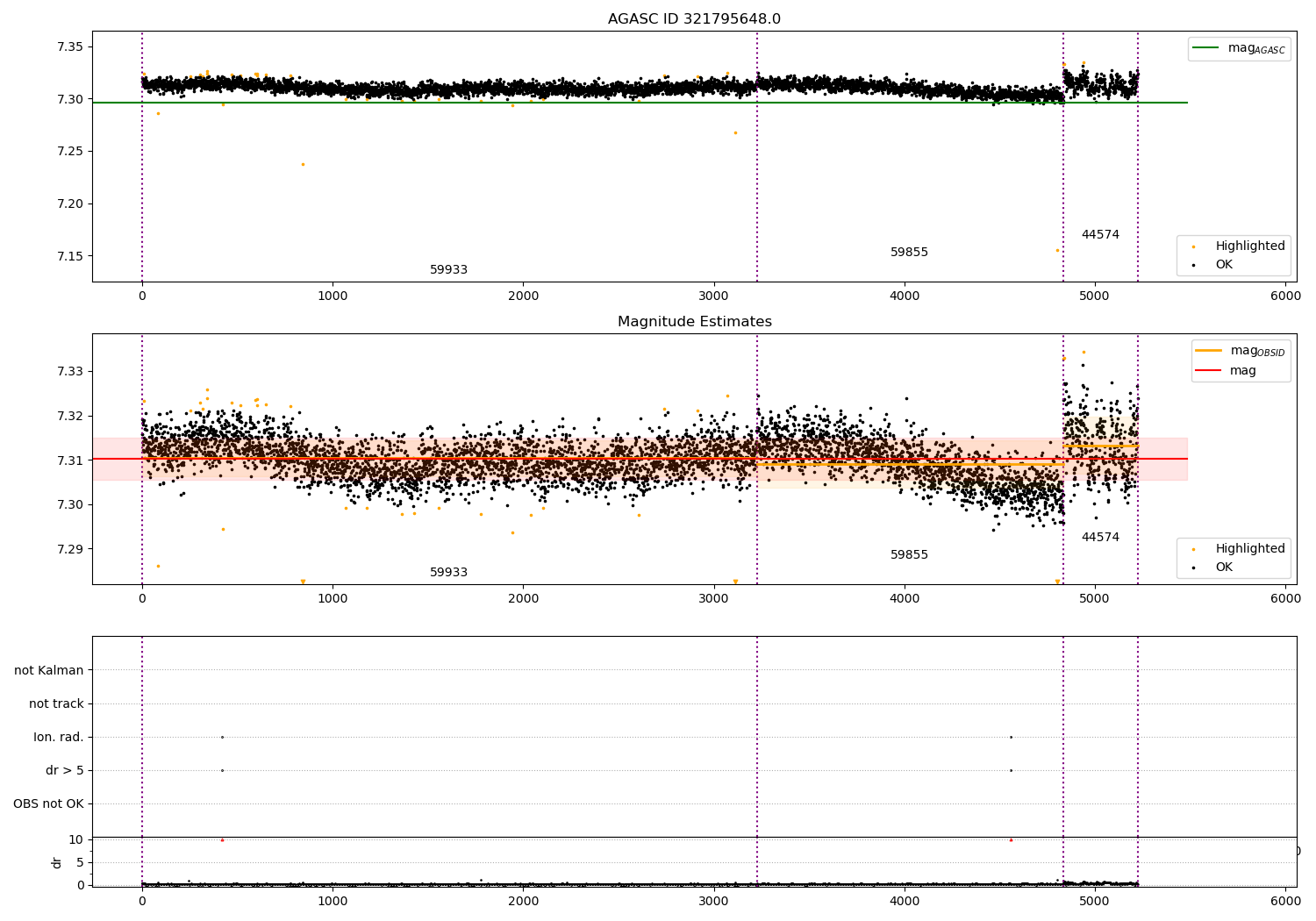1316x921 pixels.
Task: Click the 10 tick on the dr axis
Action: [x=76, y=839]
